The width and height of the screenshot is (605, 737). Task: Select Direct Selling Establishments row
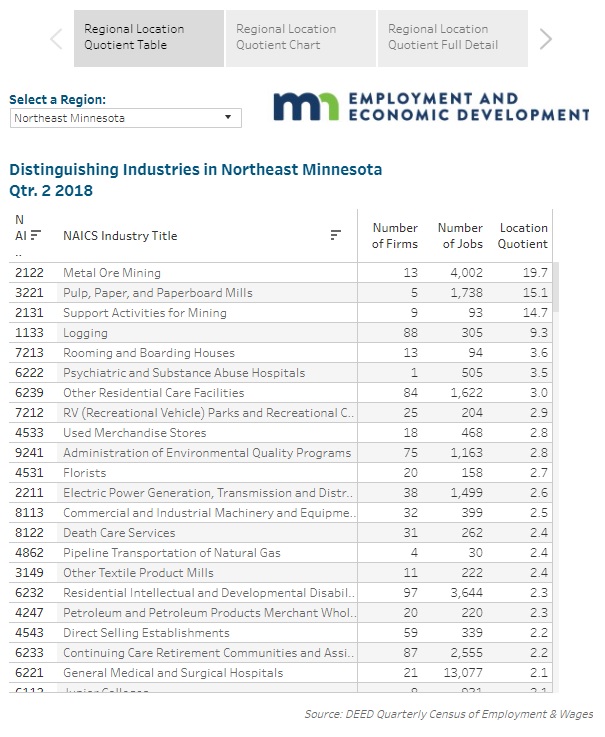[x=281, y=632]
